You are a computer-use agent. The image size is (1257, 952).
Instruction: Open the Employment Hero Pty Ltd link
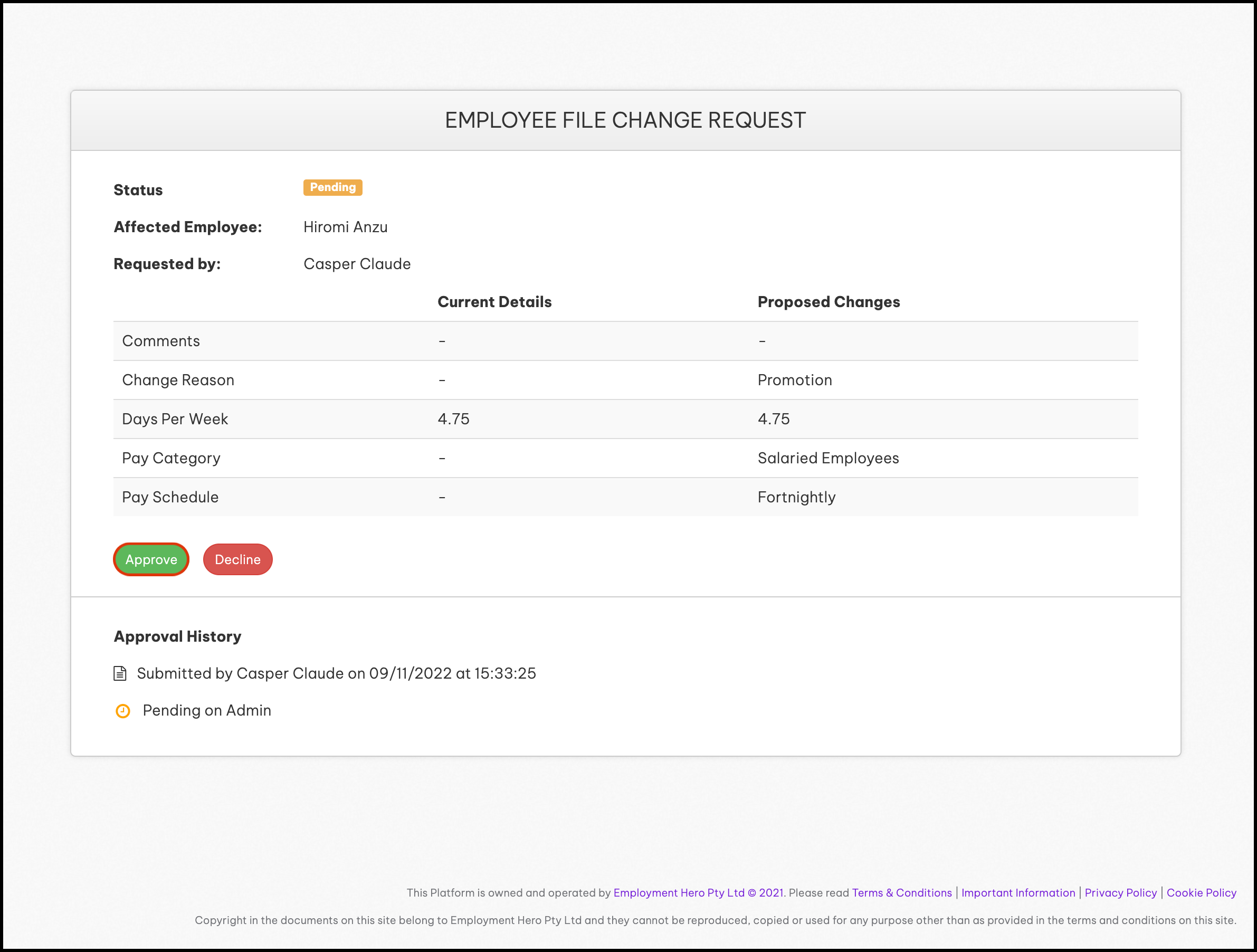(698, 892)
